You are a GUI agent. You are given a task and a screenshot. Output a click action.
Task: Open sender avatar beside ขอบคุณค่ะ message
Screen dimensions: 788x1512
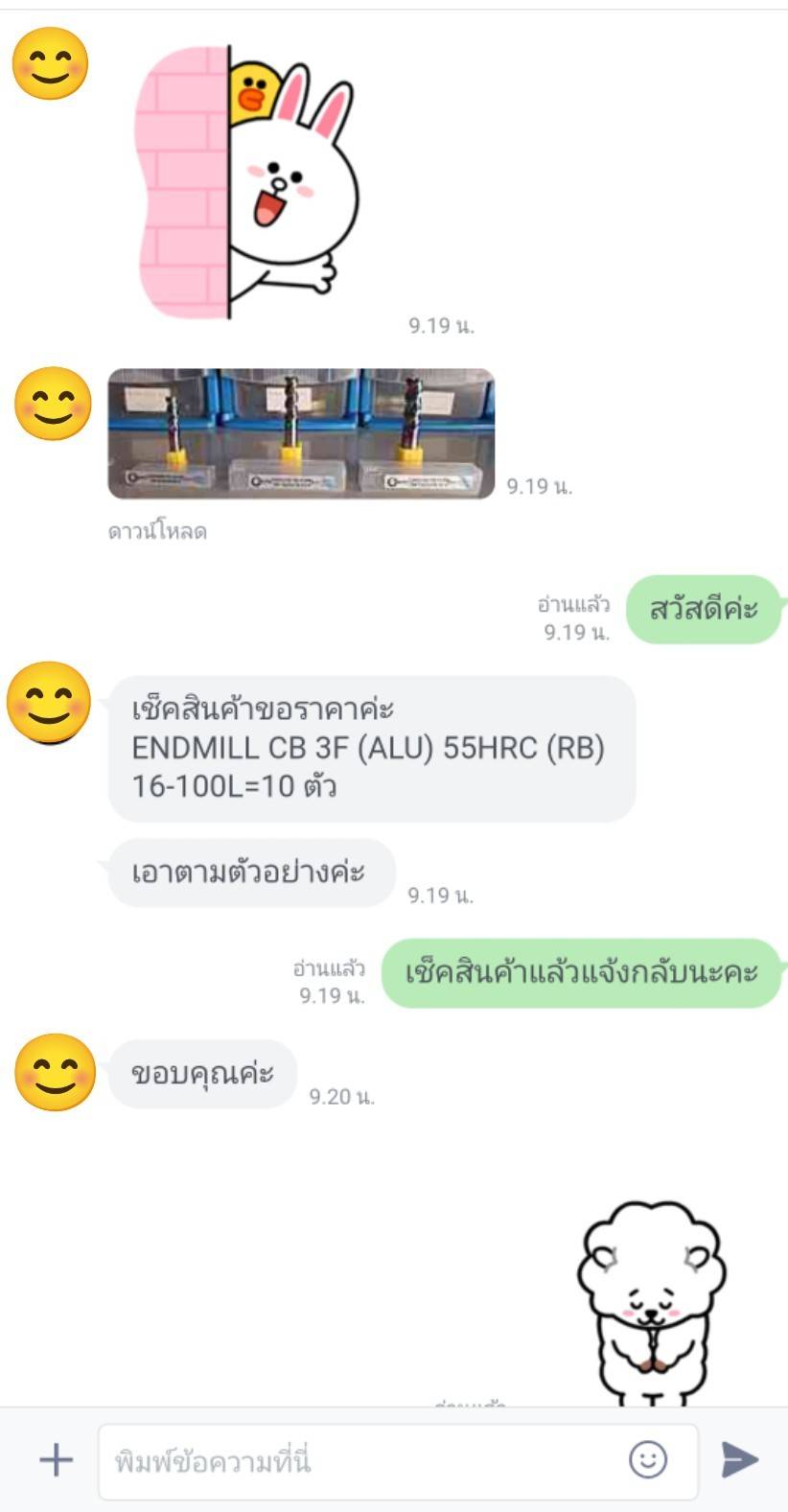(x=55, y=1073)
